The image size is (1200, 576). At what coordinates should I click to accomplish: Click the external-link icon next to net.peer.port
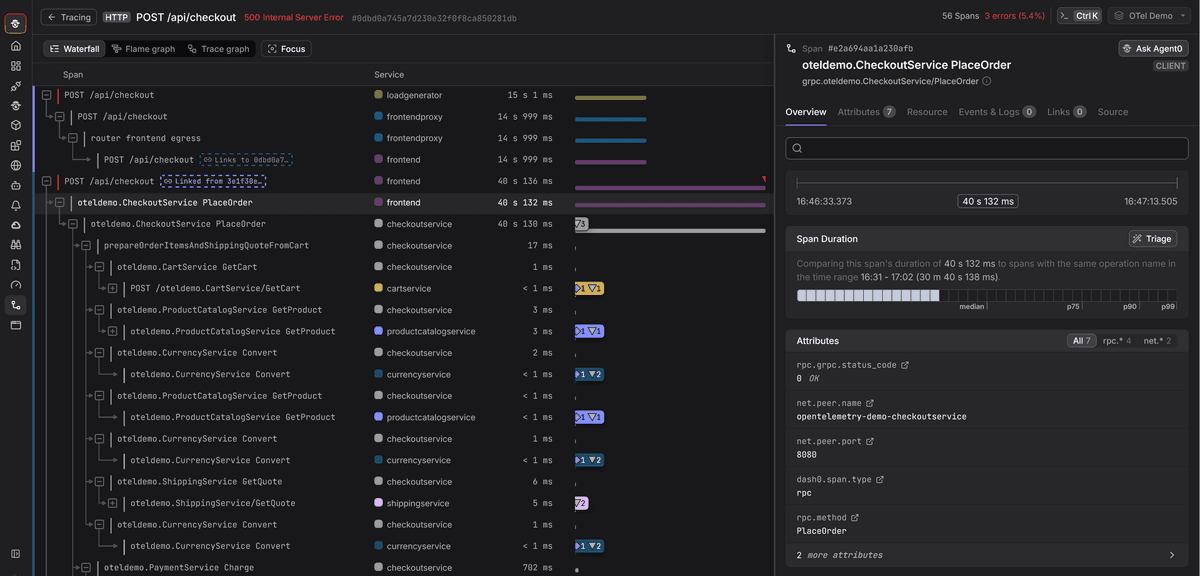[870, 441]
